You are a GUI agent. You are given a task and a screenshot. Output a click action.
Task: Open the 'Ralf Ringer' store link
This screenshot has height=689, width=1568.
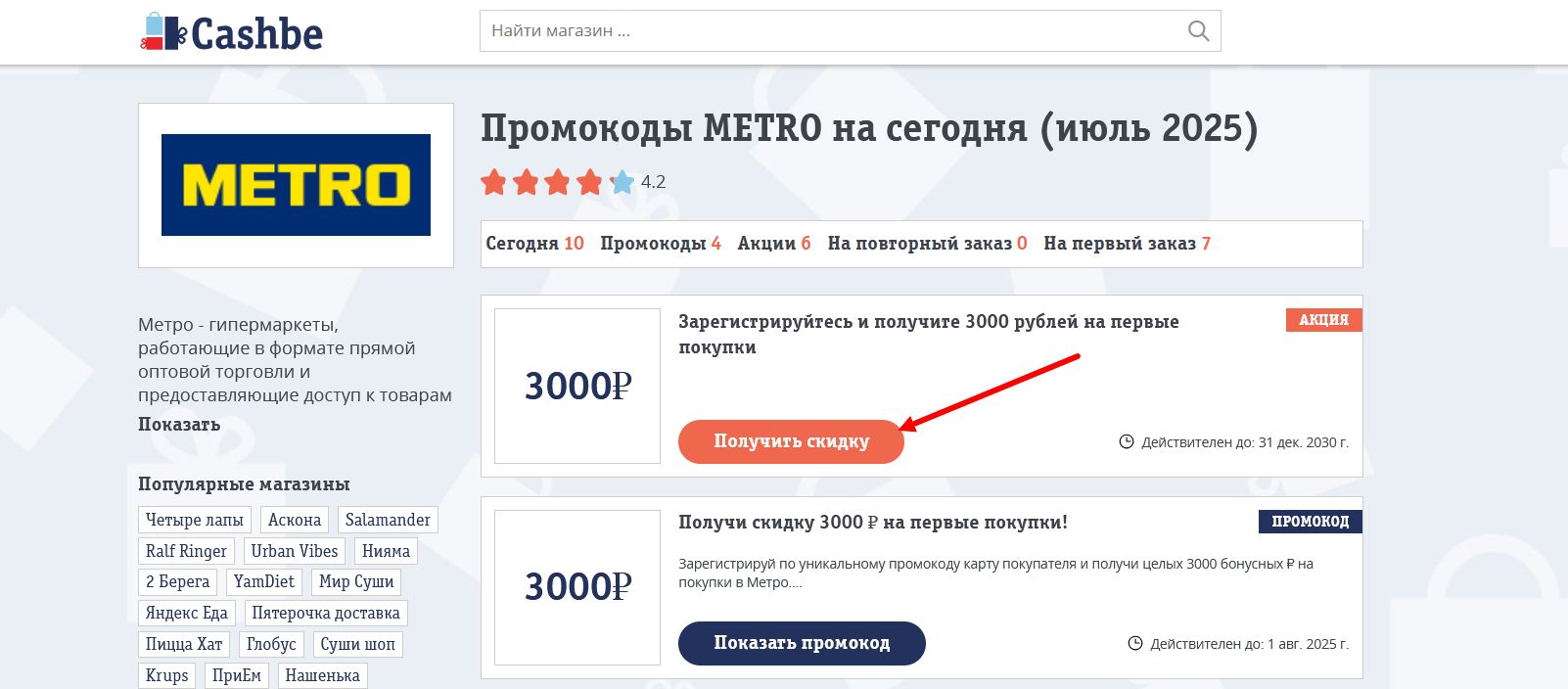[186, 551]
